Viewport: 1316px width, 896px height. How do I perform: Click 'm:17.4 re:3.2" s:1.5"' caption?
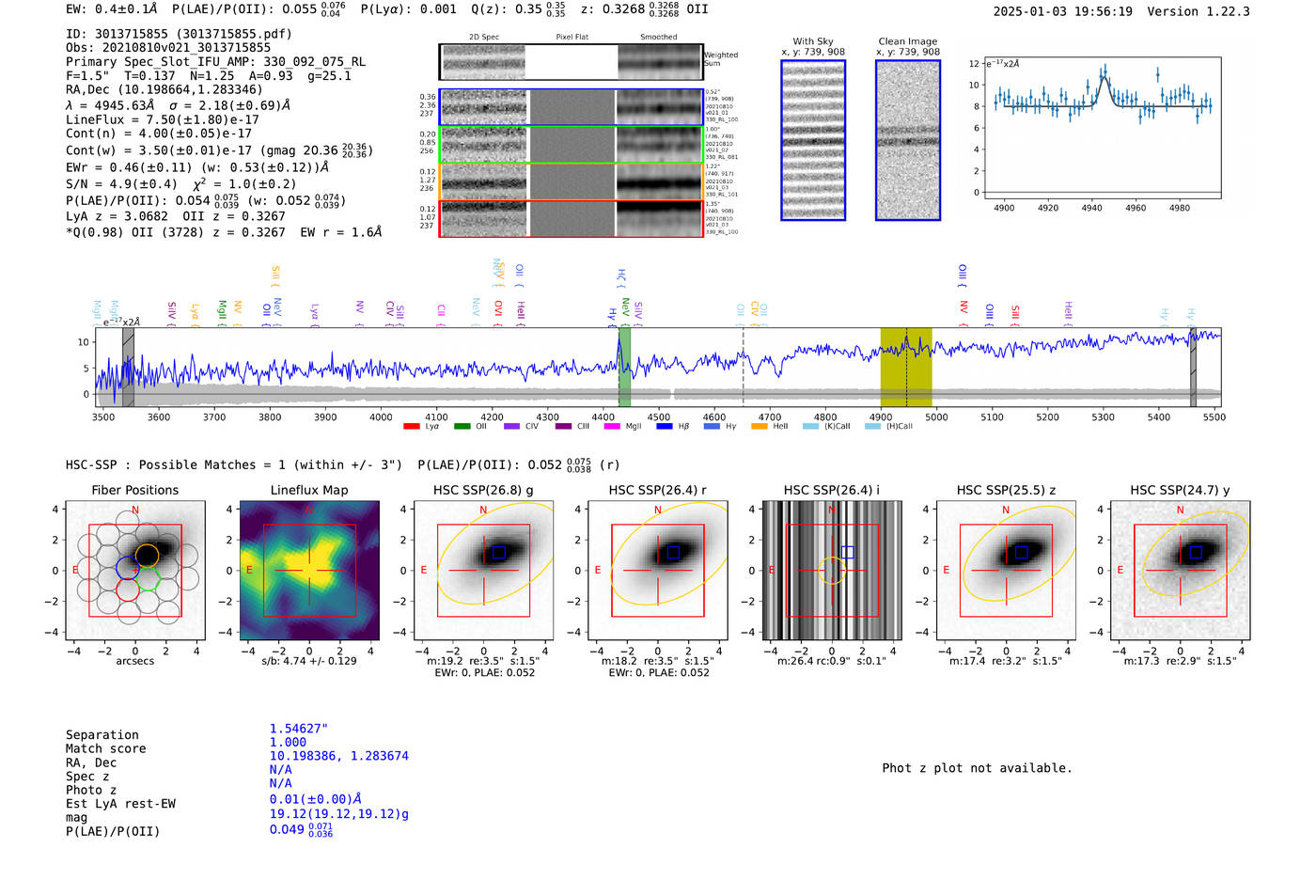click(1006, 661)
